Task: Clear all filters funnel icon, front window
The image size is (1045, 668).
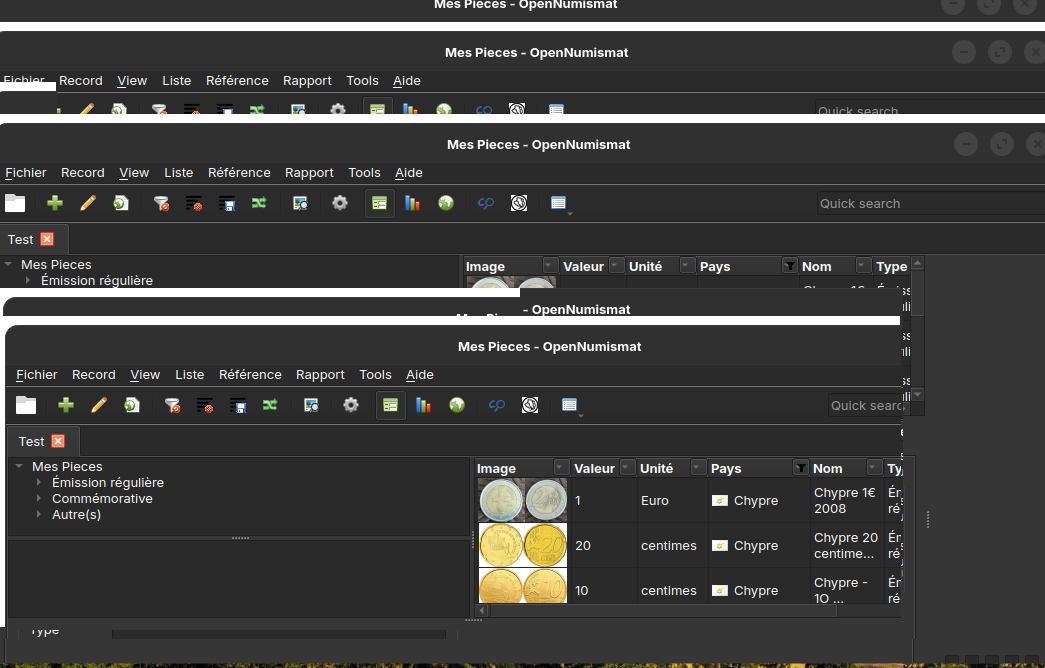Action: (172, 405)
